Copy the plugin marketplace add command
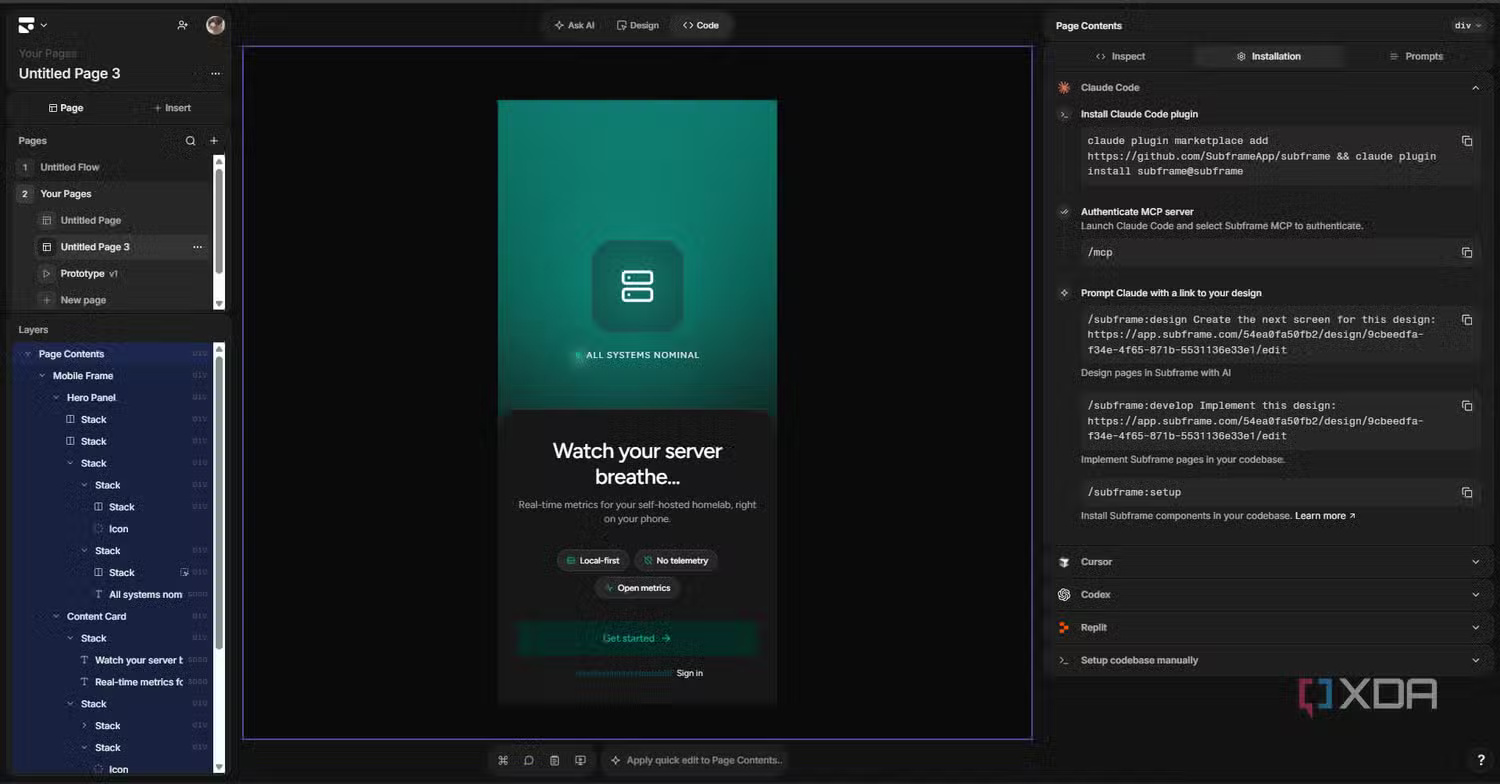1500x784 pixels. click(x=1467, y=141)
